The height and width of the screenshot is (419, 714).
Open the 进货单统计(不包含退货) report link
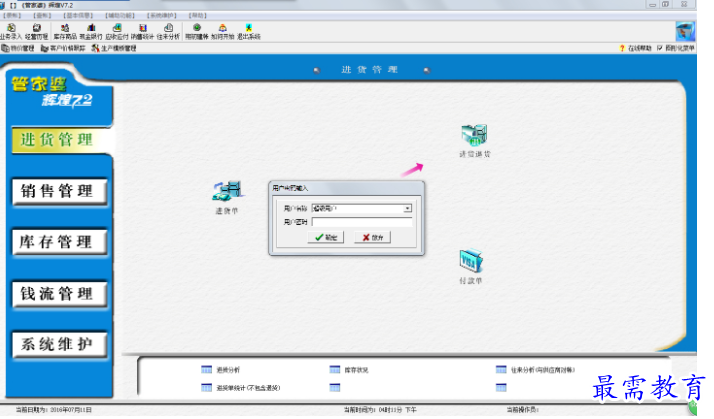click(248, 388)
